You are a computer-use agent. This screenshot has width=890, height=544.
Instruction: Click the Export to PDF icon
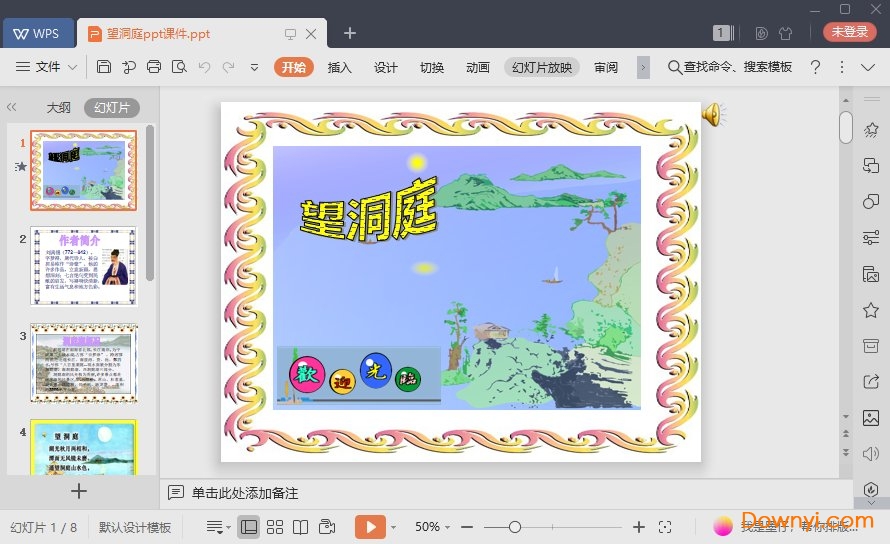coord(129,67)
